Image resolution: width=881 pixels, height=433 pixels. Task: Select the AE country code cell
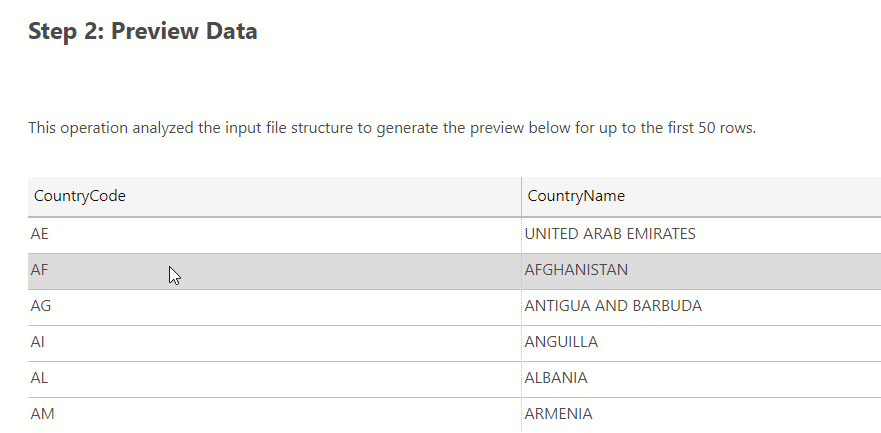pos(41,234)
